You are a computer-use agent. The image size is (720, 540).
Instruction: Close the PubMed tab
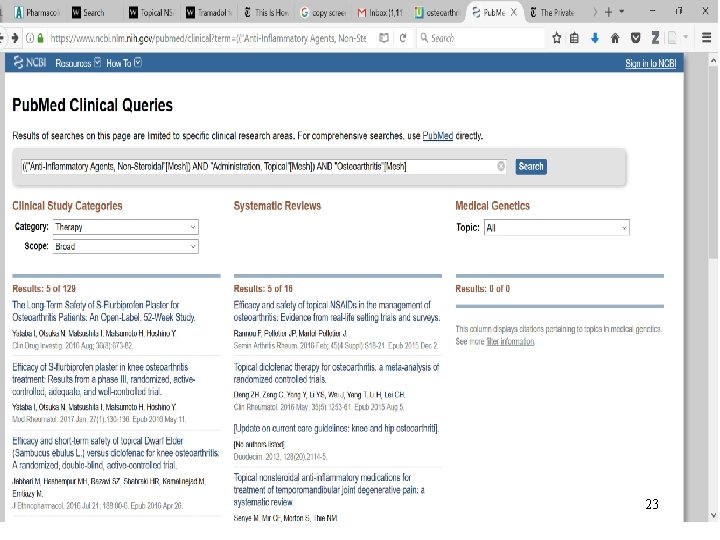tap(514, 12)
